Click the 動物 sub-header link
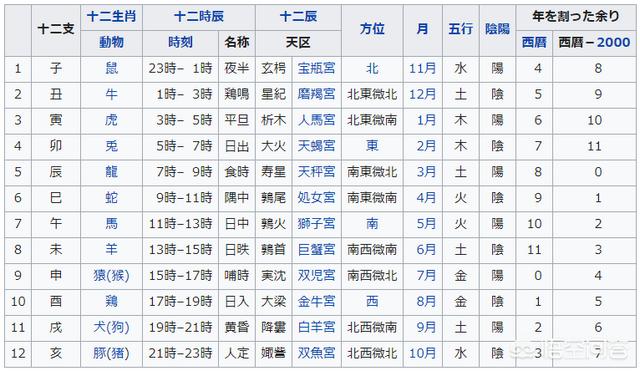The image size is (640, 371). tap(111, 42)
